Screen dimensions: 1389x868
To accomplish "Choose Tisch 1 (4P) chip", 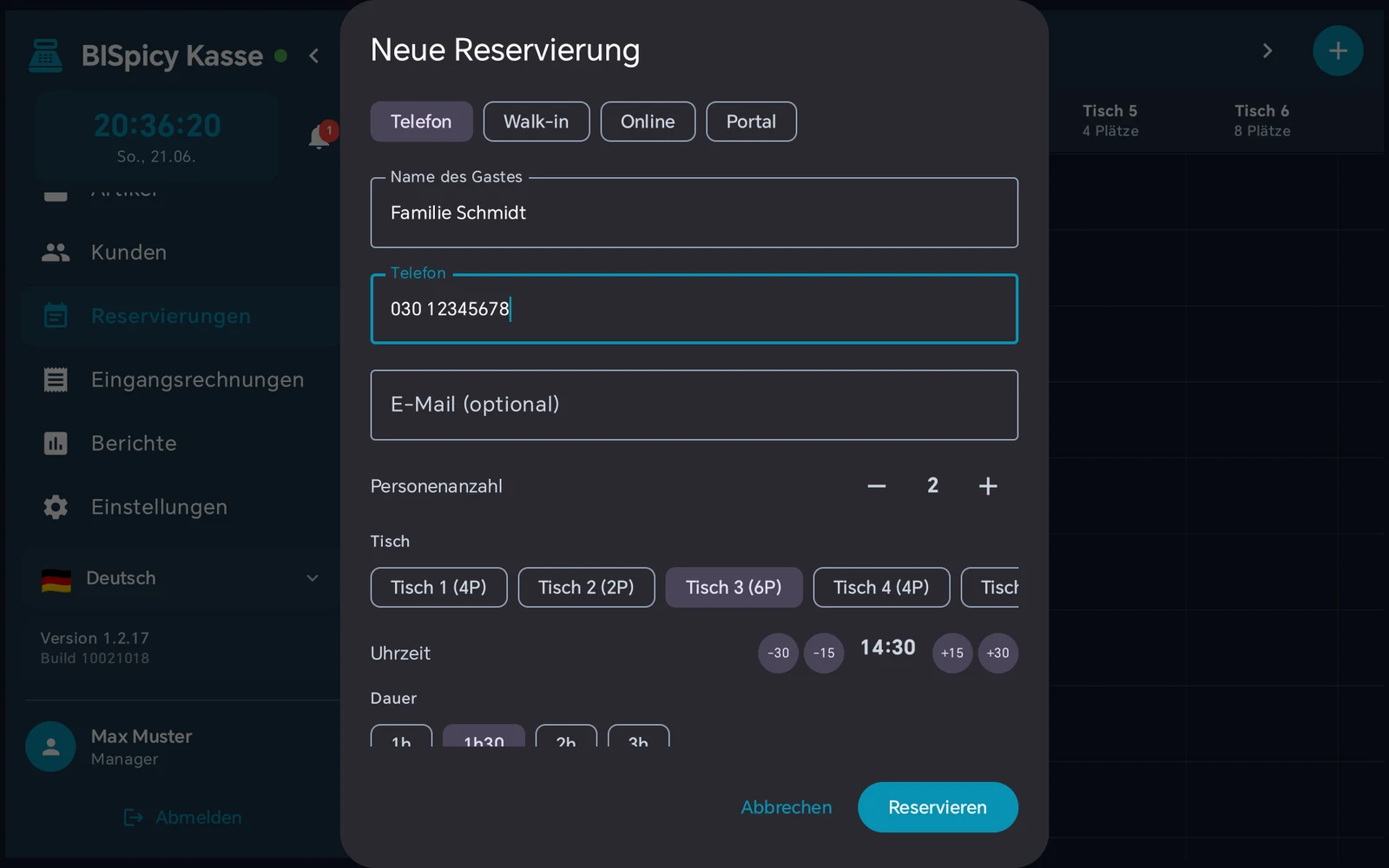I will (x=438, y=588).
